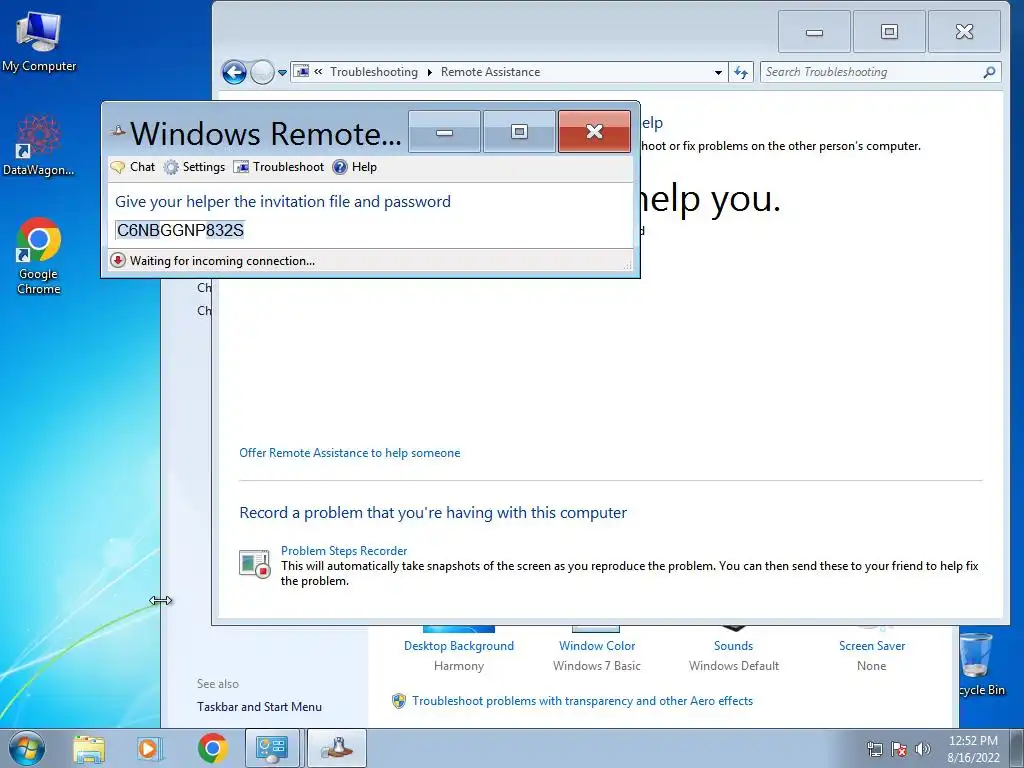Open Screen Saver settings

pyautogui.click(x=872, y=646)
